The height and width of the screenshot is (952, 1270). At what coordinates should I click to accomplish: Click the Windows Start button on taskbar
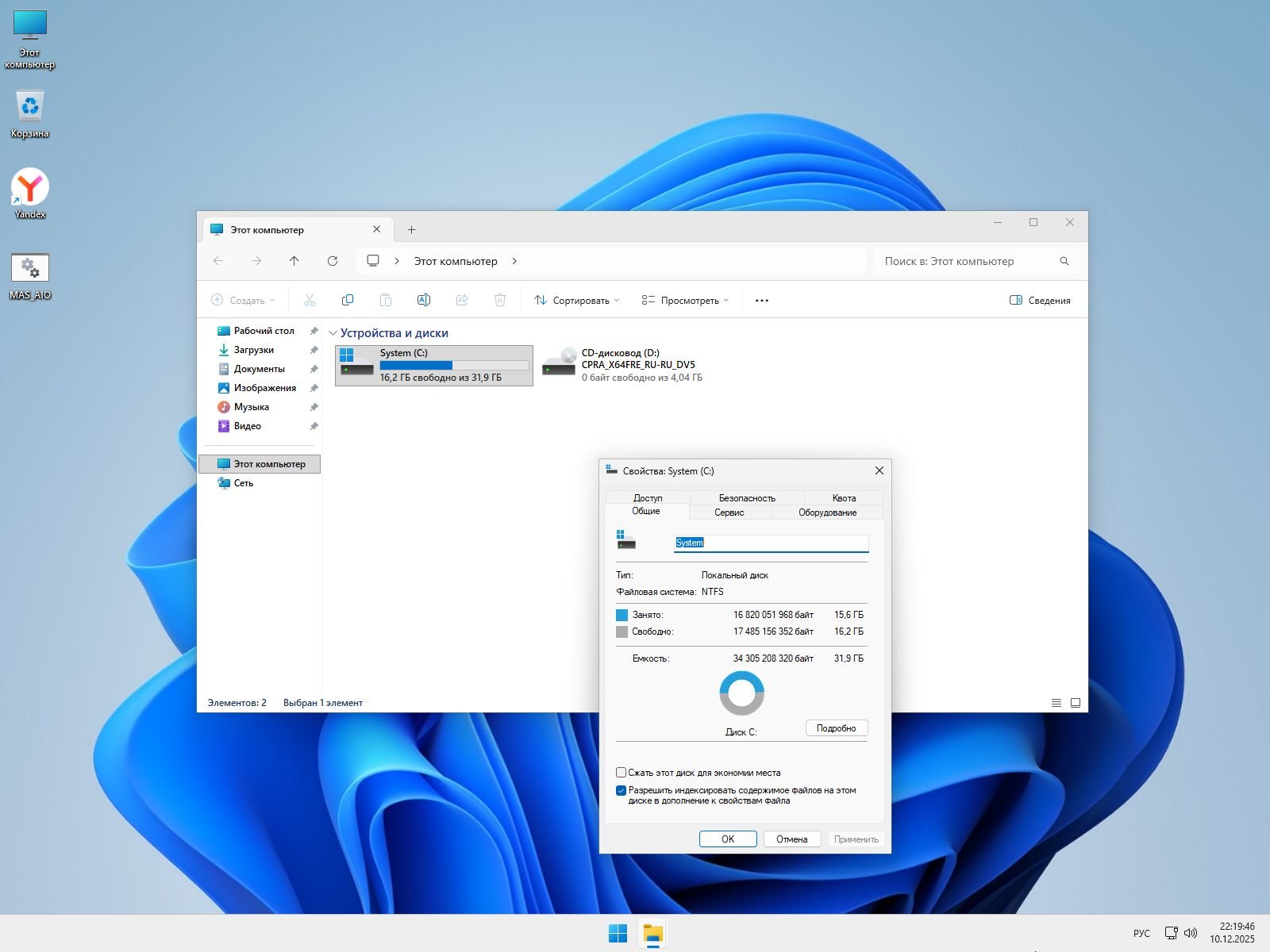[x=618, y=934]
